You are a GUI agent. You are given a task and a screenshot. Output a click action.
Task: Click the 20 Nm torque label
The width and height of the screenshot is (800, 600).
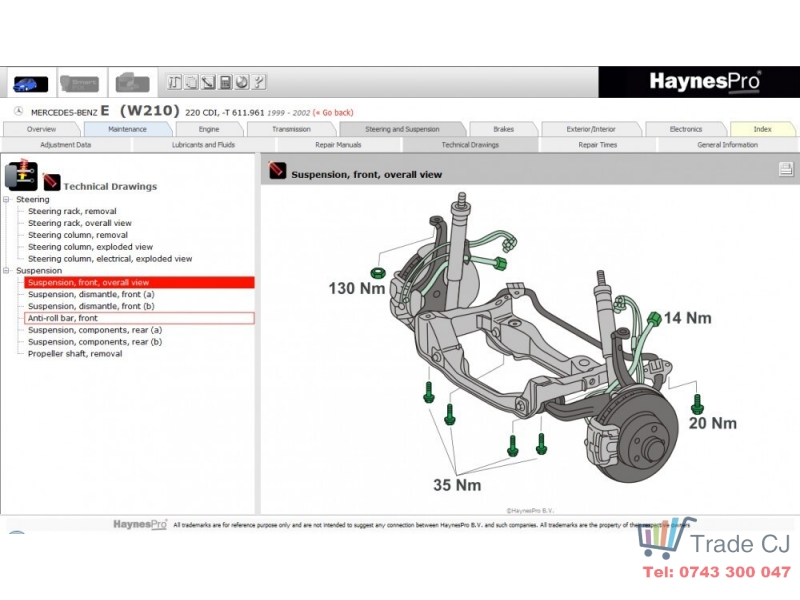(x=713, y=423)
